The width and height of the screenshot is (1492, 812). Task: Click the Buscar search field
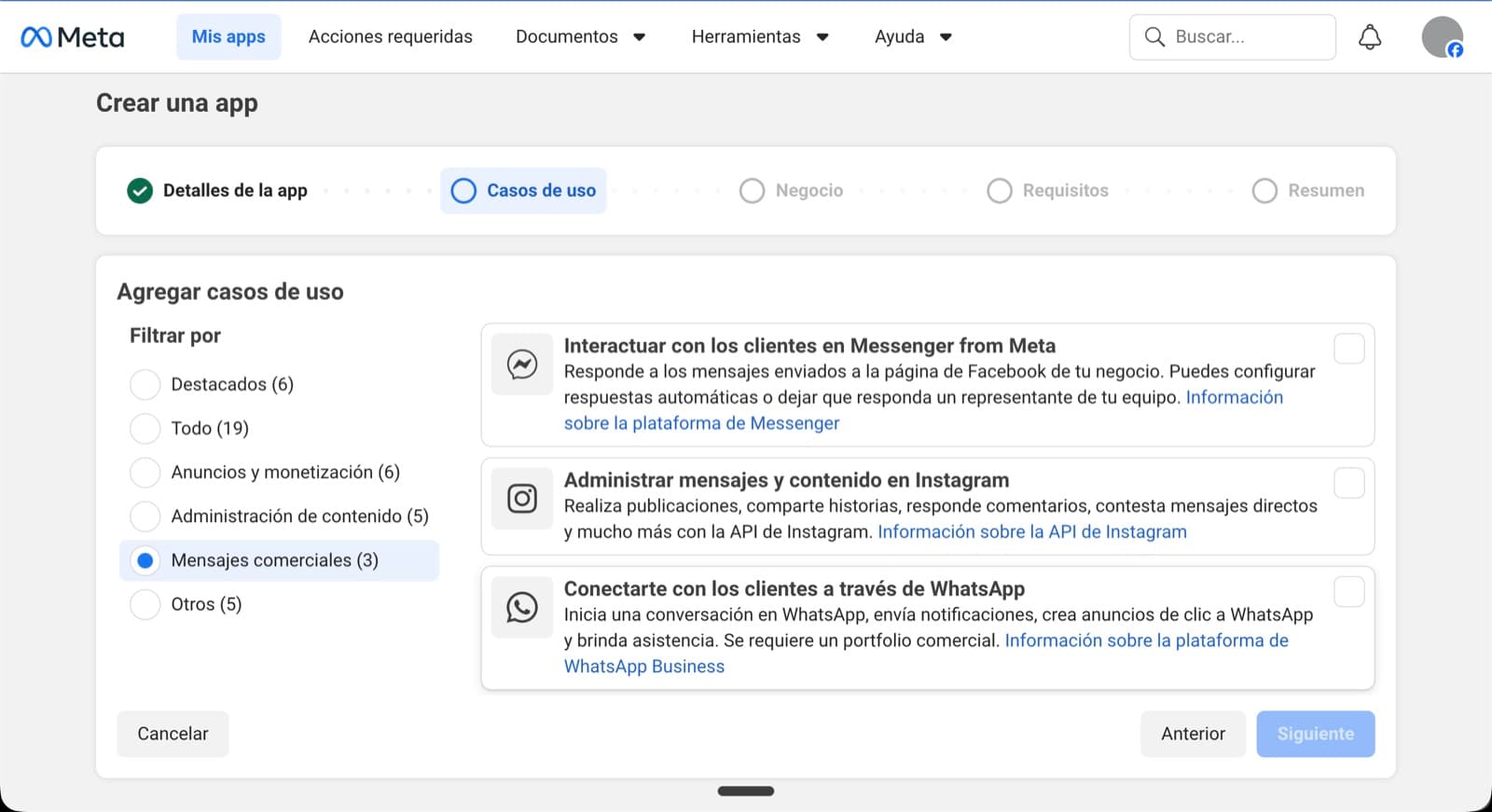pyautogui.click(x=1232, y=37)
